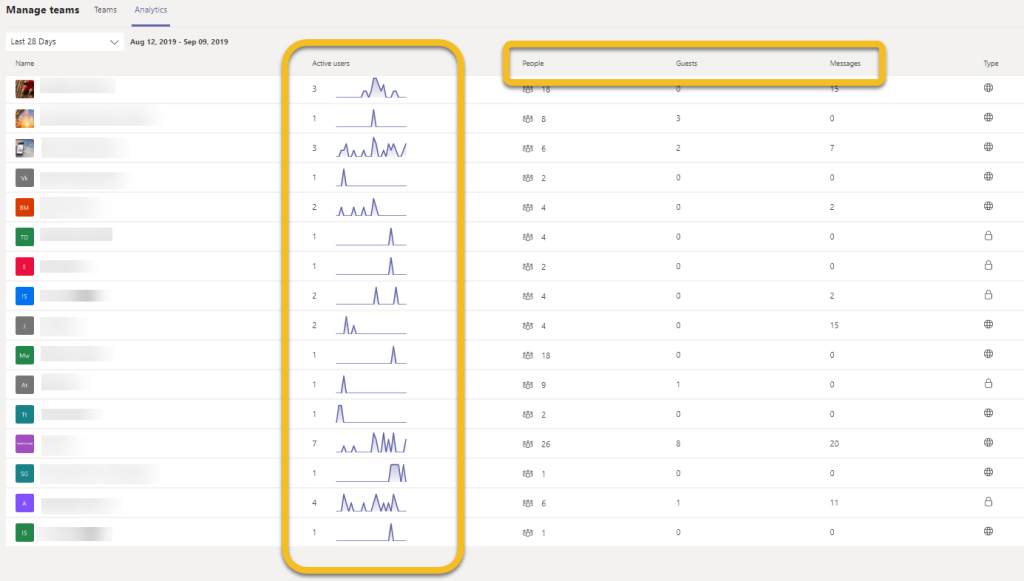Switch to the Teams tab
Viewport: 1024px width, 581px height.
tap(105, 10)
